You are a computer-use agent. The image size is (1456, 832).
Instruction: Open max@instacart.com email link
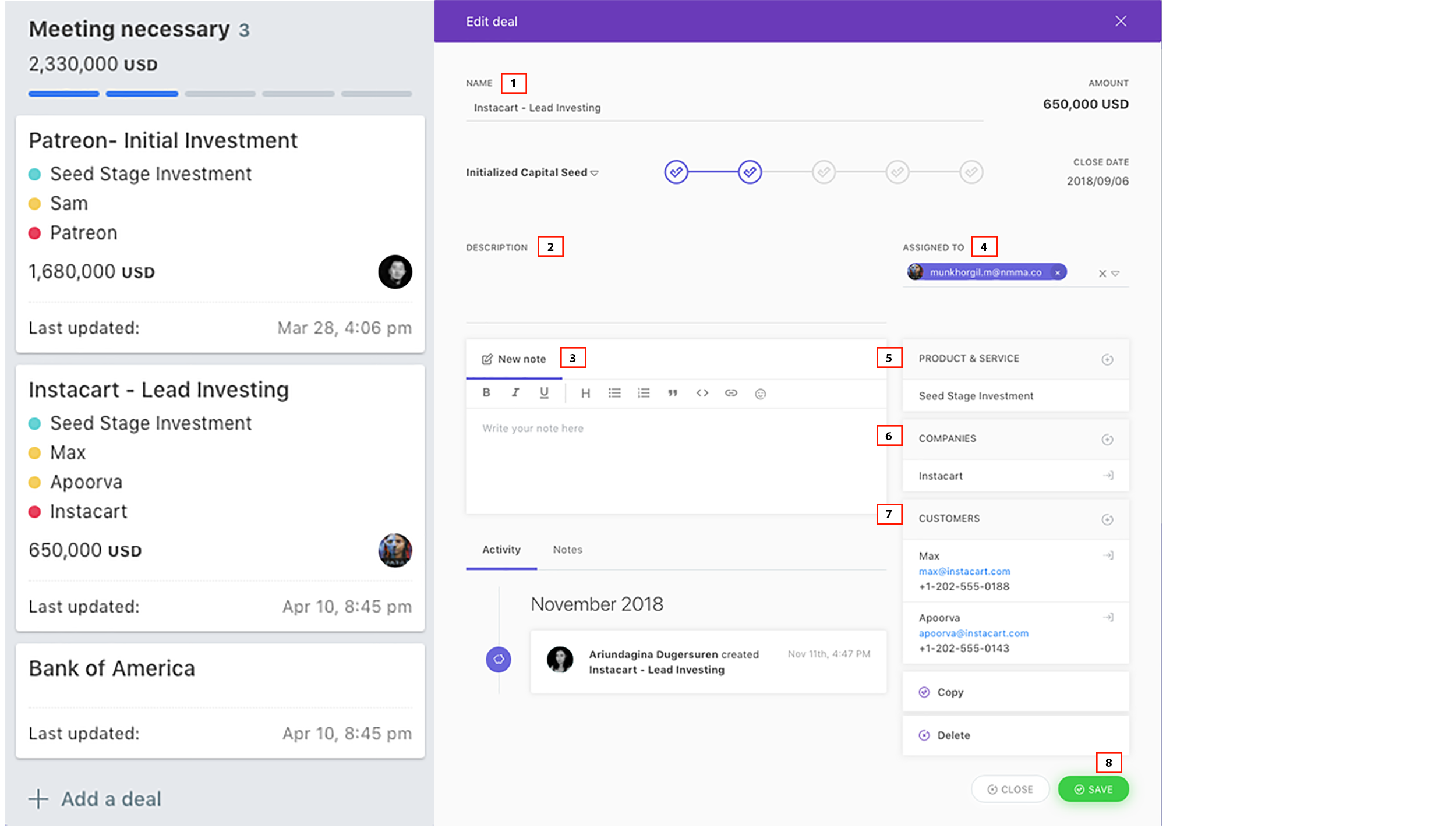[964, 571]
